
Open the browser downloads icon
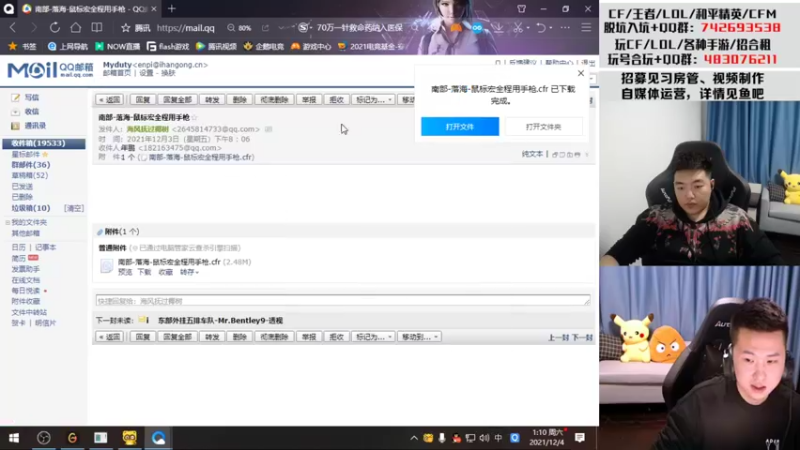coord(498,28)
